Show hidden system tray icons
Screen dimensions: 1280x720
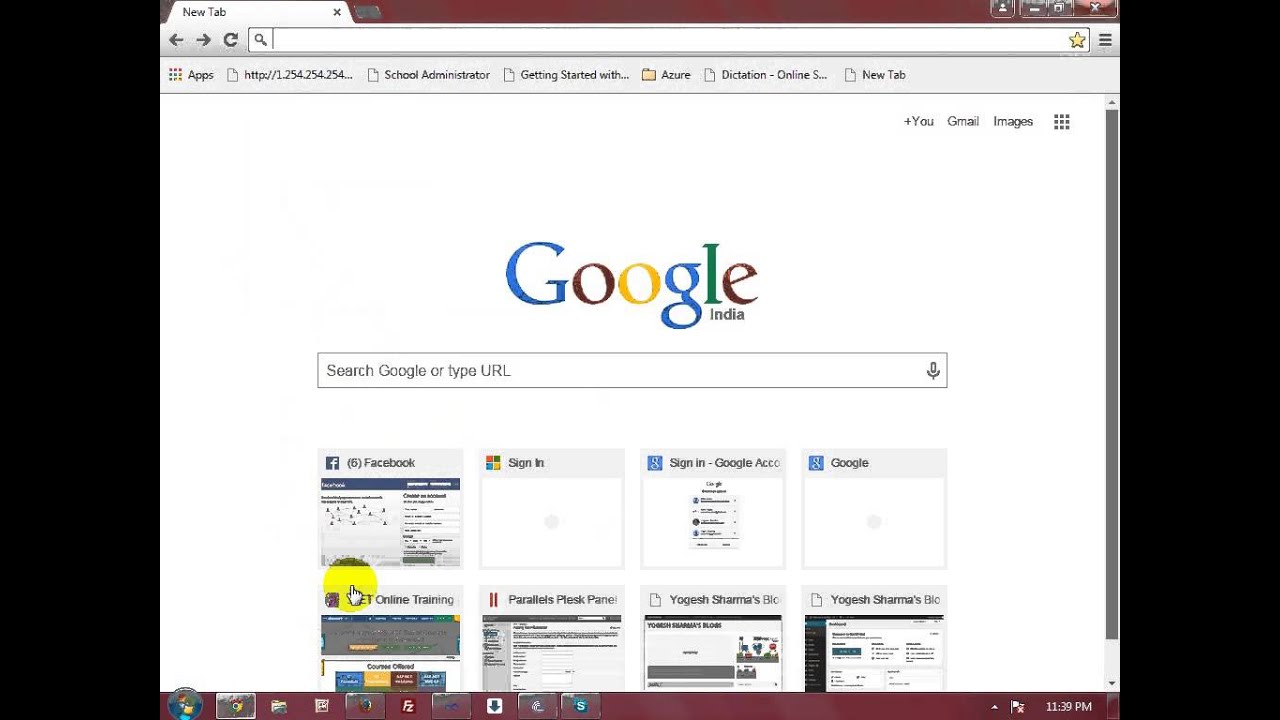pyautogui.click(x=994, y=707)
